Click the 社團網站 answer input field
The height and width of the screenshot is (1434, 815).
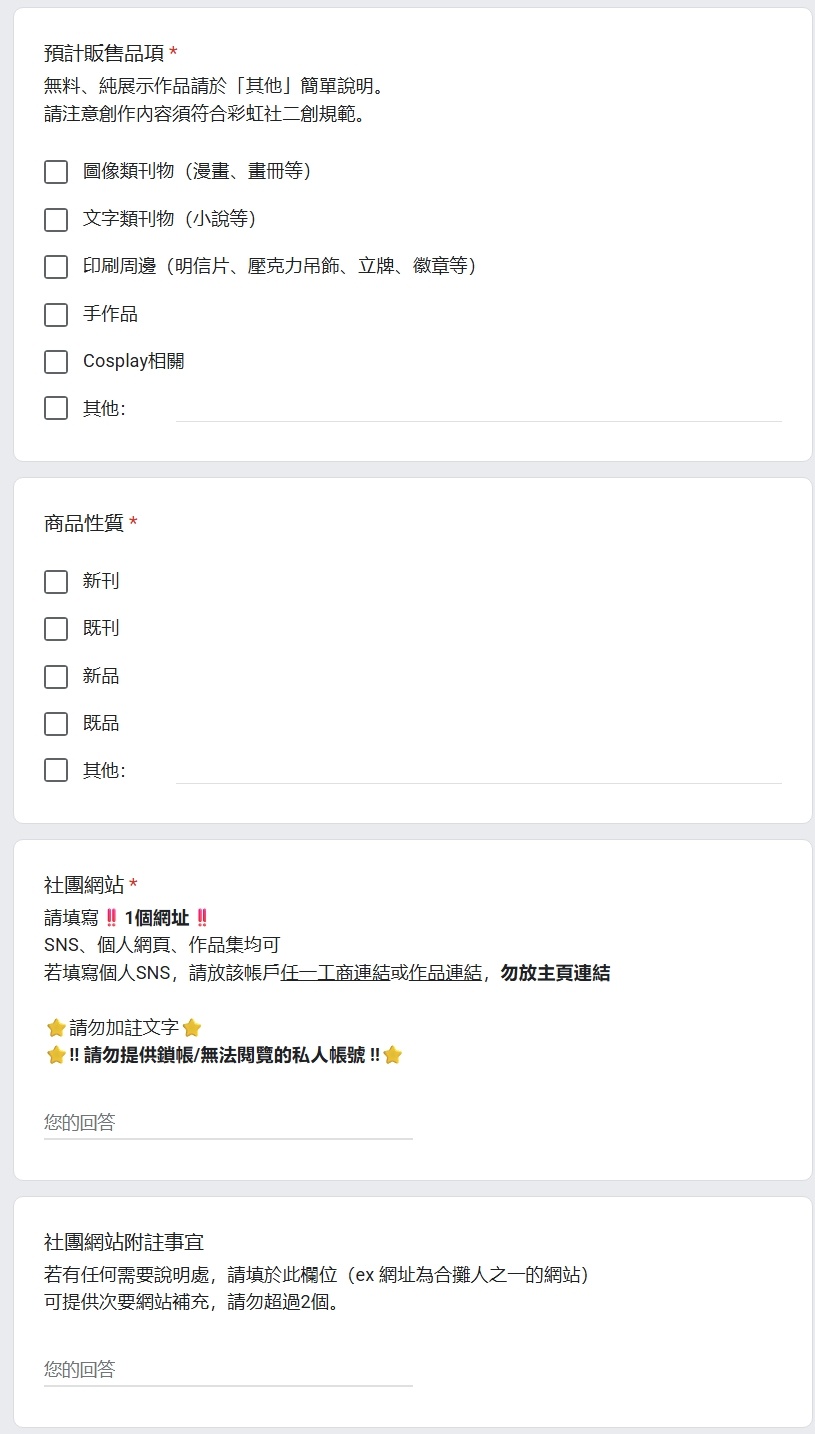pos(228,1123)
